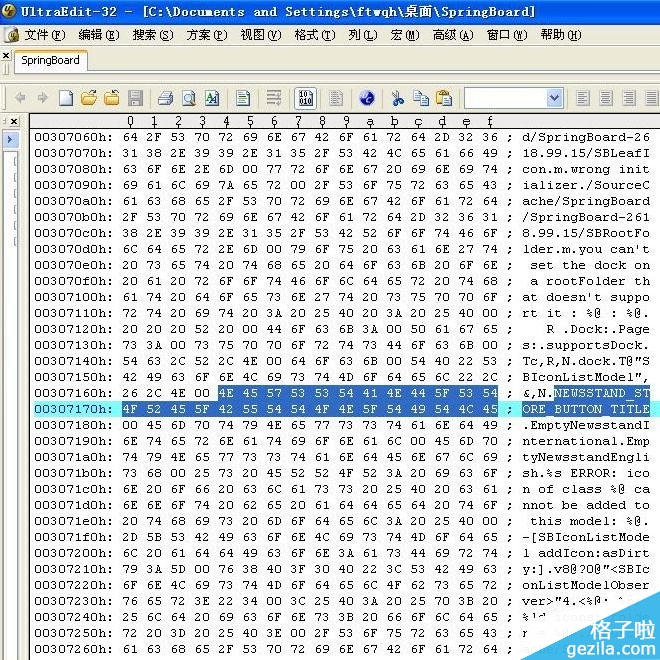Click ASCII text '-[SBIconListMode'
The width and height of the screenshot is (660, 660).
pos(586,537)
